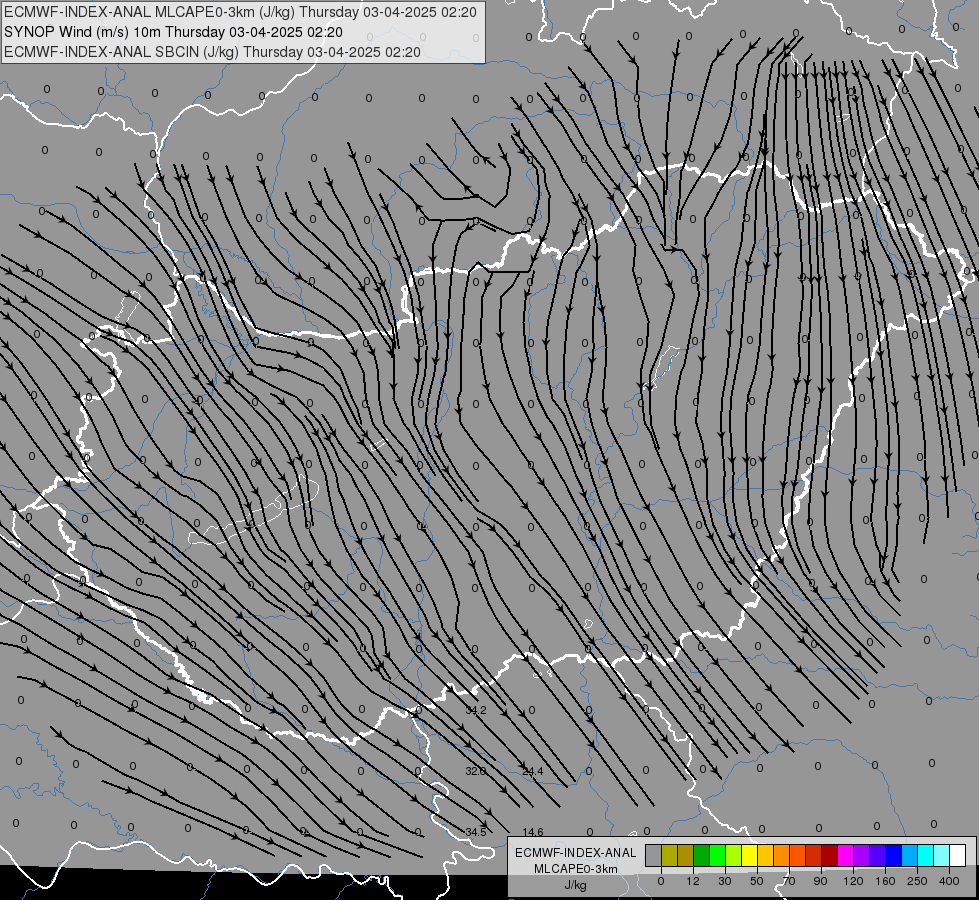Select the magenta legend swatch
This screenshot has height=900, width=979.
pos(846,855)
